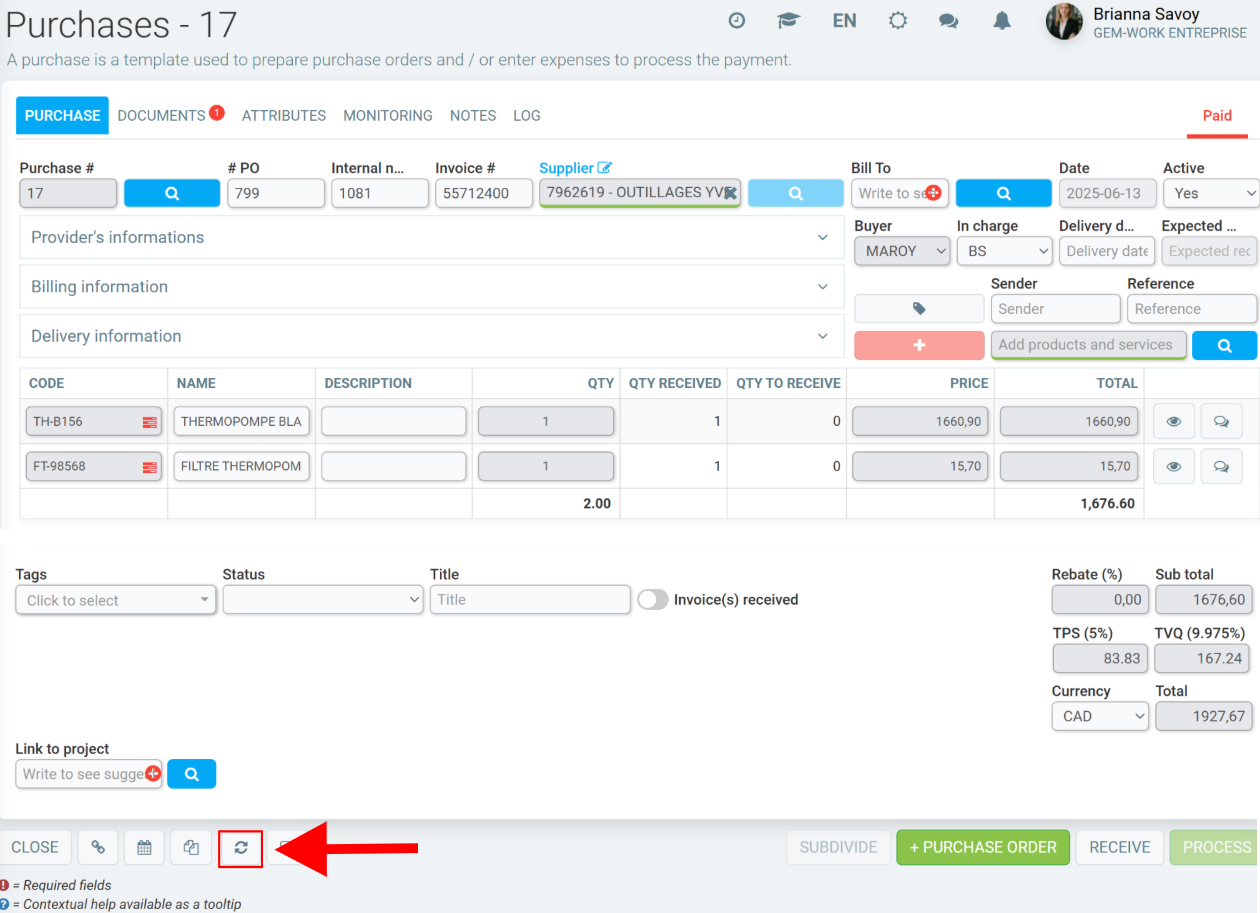
Task: Click the Title input field
Action: (x=530, y=600)
